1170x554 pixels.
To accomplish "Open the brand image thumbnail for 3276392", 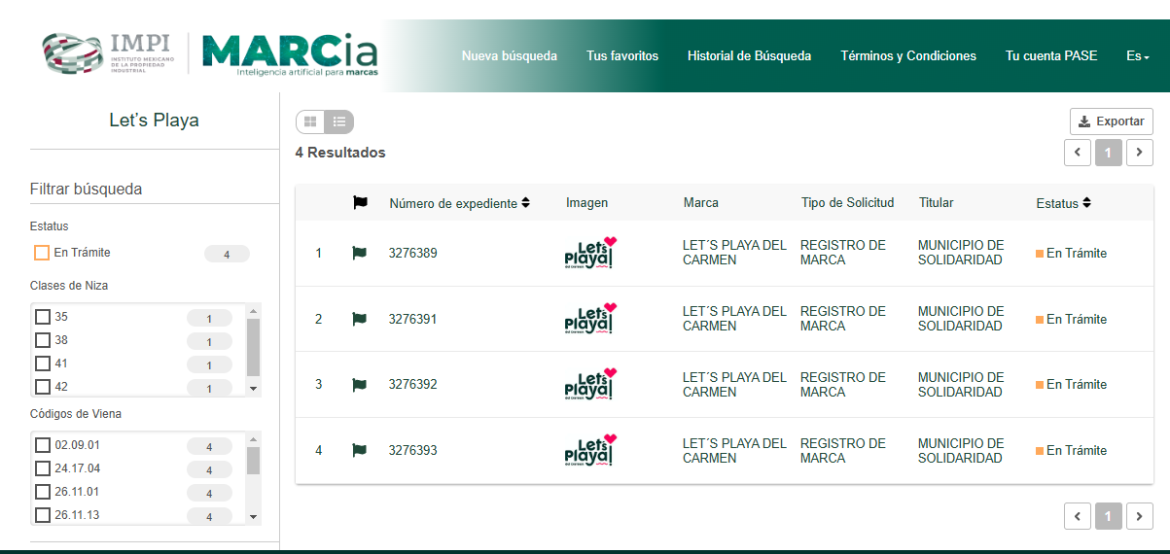I will click(592, 385).
